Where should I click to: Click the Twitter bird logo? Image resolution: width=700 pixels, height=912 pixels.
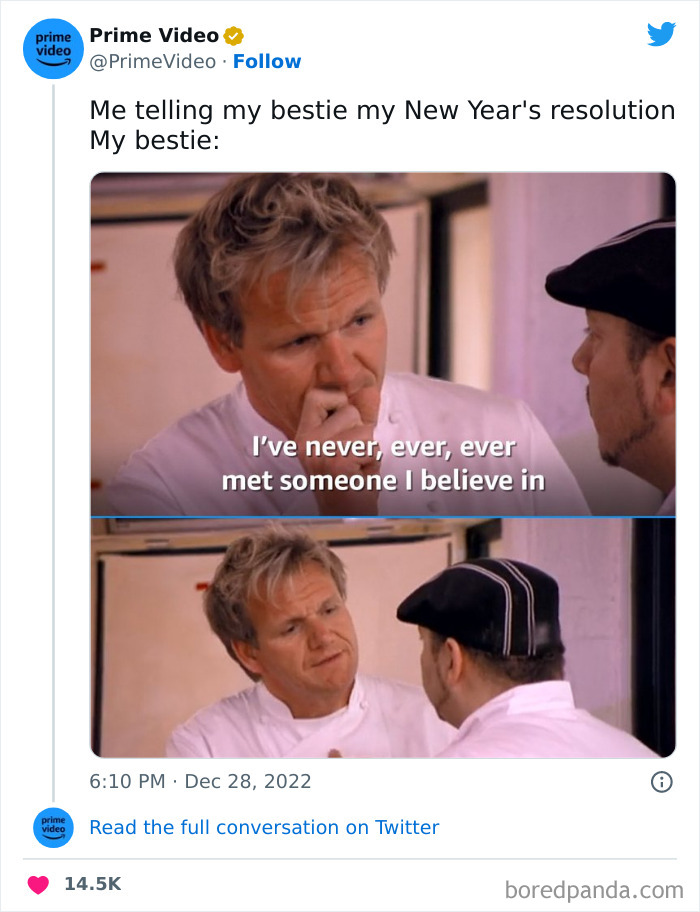(x=661, y=34)
